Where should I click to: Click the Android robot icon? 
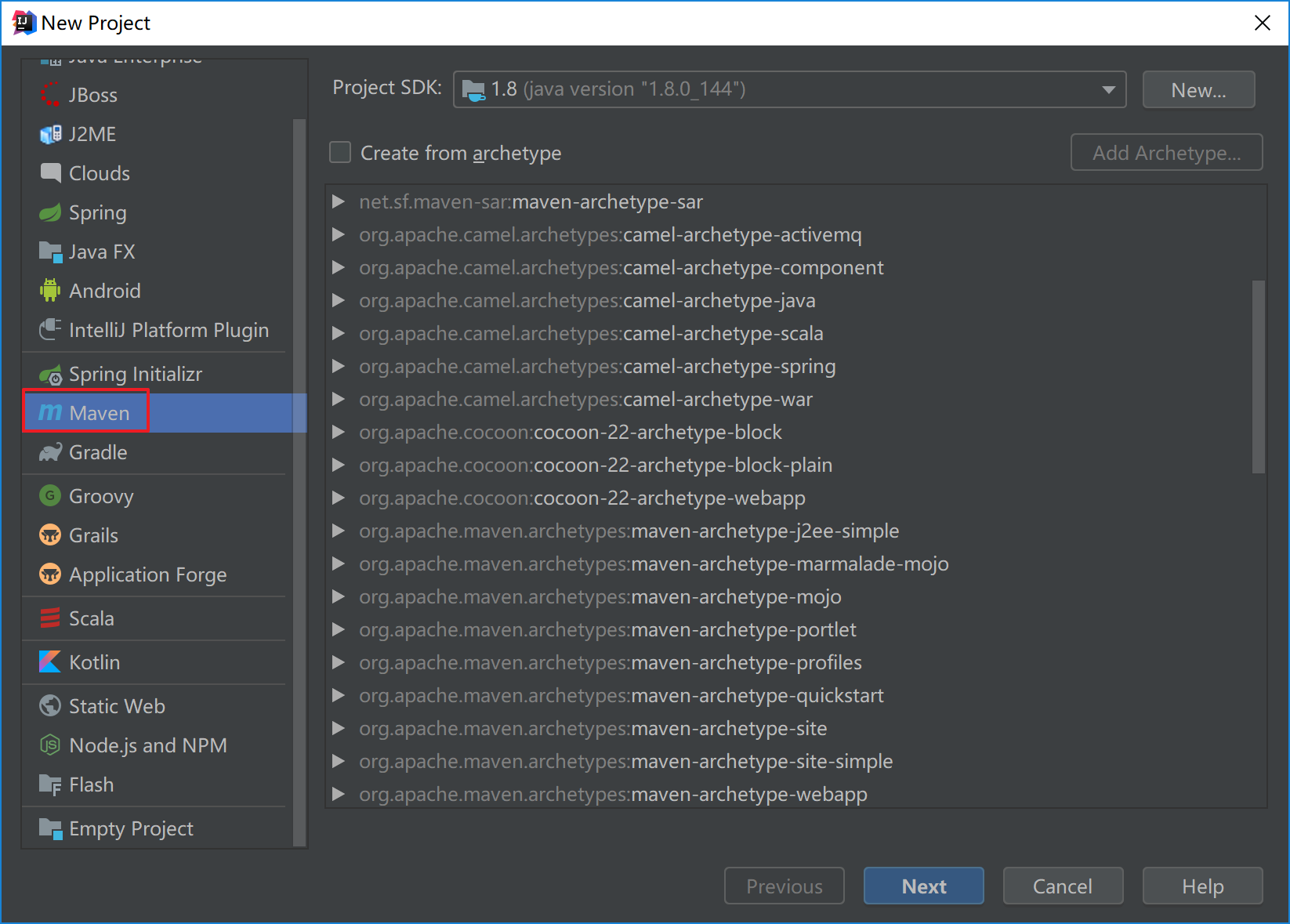50,291
